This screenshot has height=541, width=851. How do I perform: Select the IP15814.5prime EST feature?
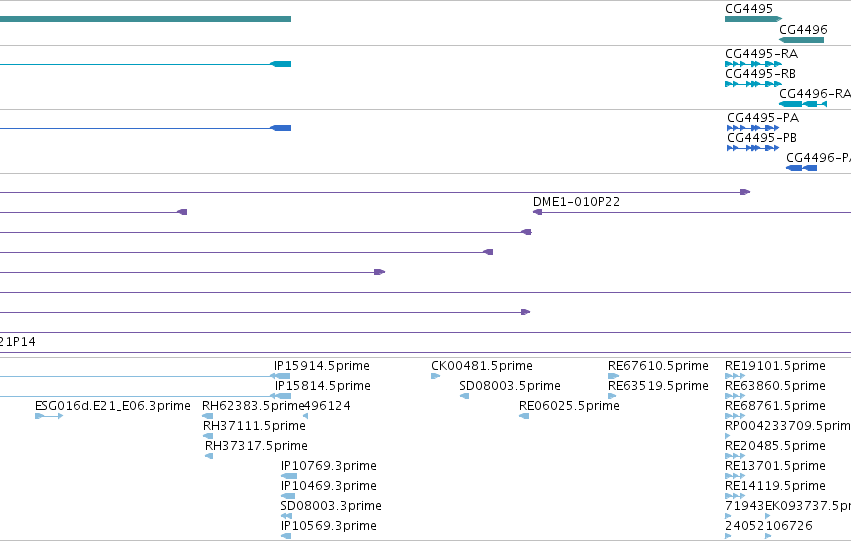(280, 396)
